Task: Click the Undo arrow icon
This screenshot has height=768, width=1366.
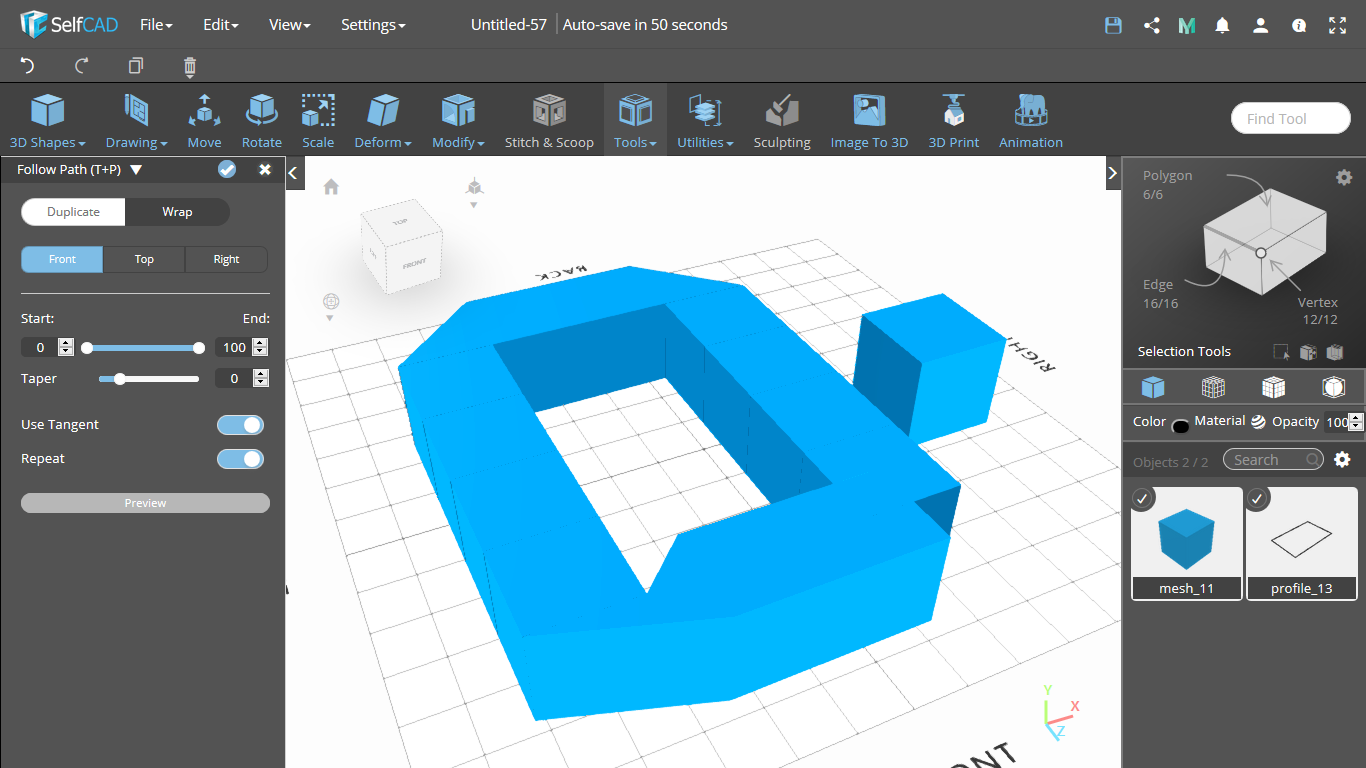Action: tap(27, 66)
